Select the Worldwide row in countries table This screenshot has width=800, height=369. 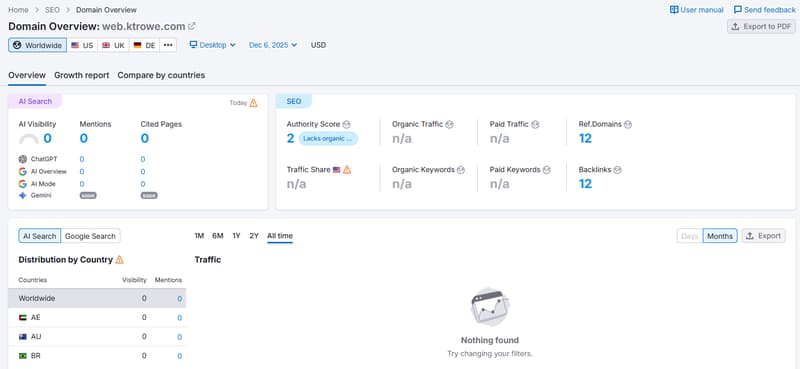tap(97, 298)
